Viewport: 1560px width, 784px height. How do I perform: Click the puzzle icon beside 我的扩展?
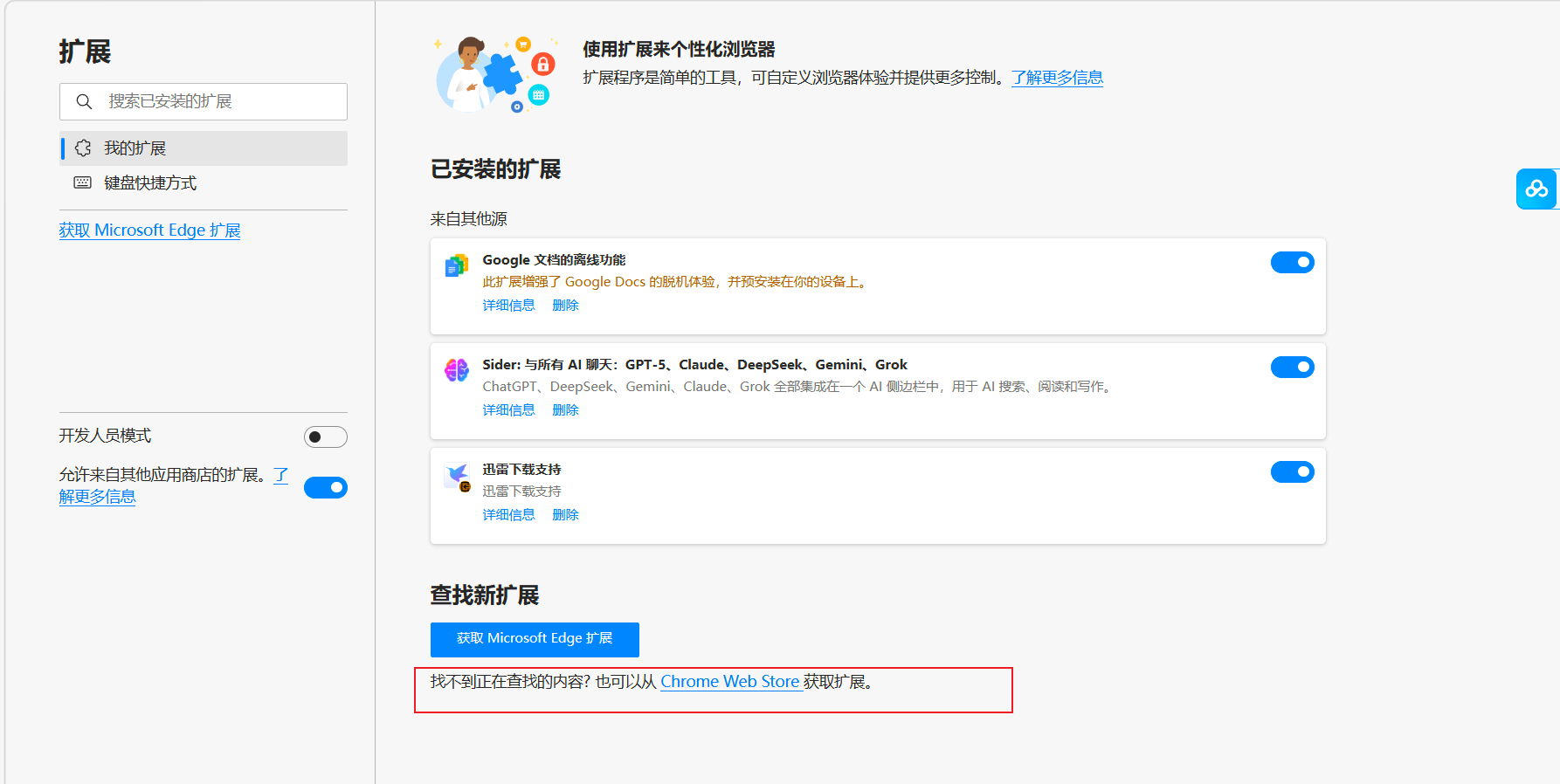point(83,148)
